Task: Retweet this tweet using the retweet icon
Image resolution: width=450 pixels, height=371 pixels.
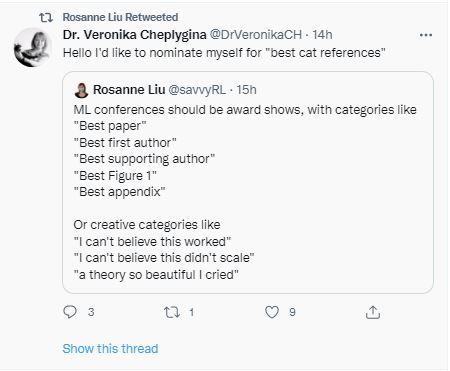Action: 172,312
